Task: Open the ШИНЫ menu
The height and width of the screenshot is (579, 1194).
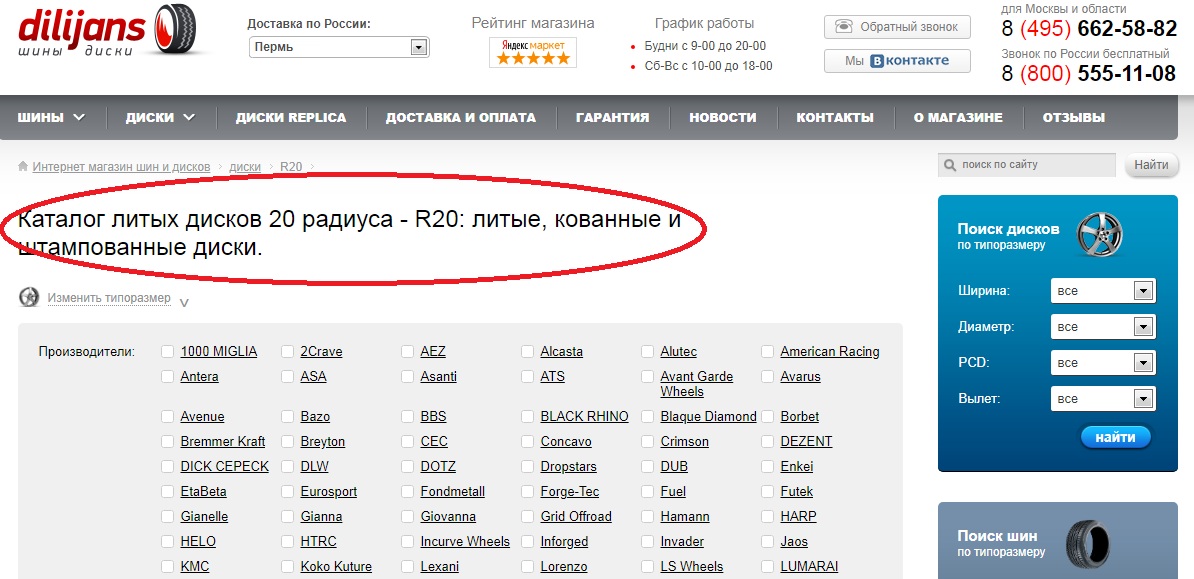Action: tap(50, 117)
